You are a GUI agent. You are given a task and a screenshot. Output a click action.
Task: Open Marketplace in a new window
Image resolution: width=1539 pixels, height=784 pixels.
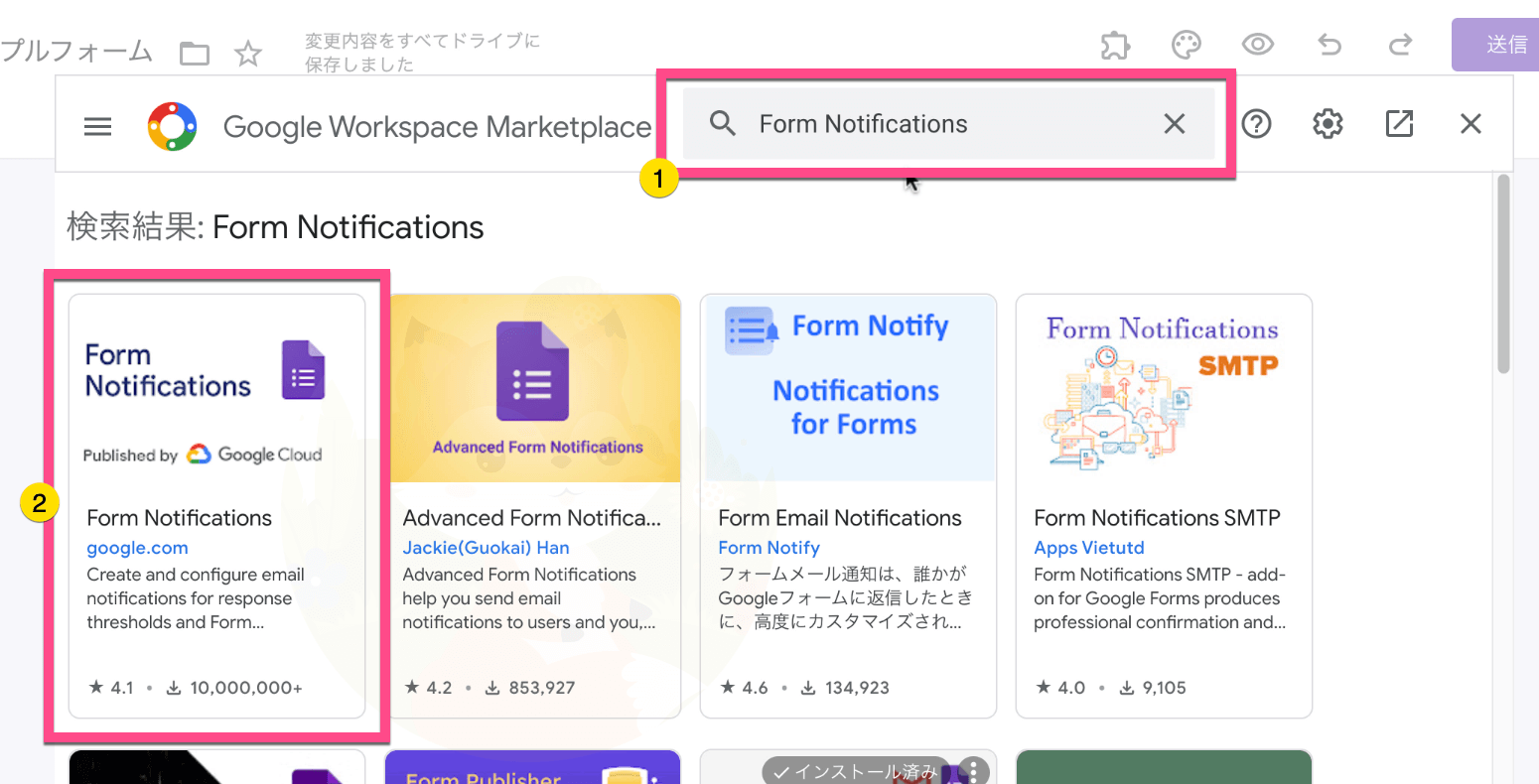[x=1399, y=124]
